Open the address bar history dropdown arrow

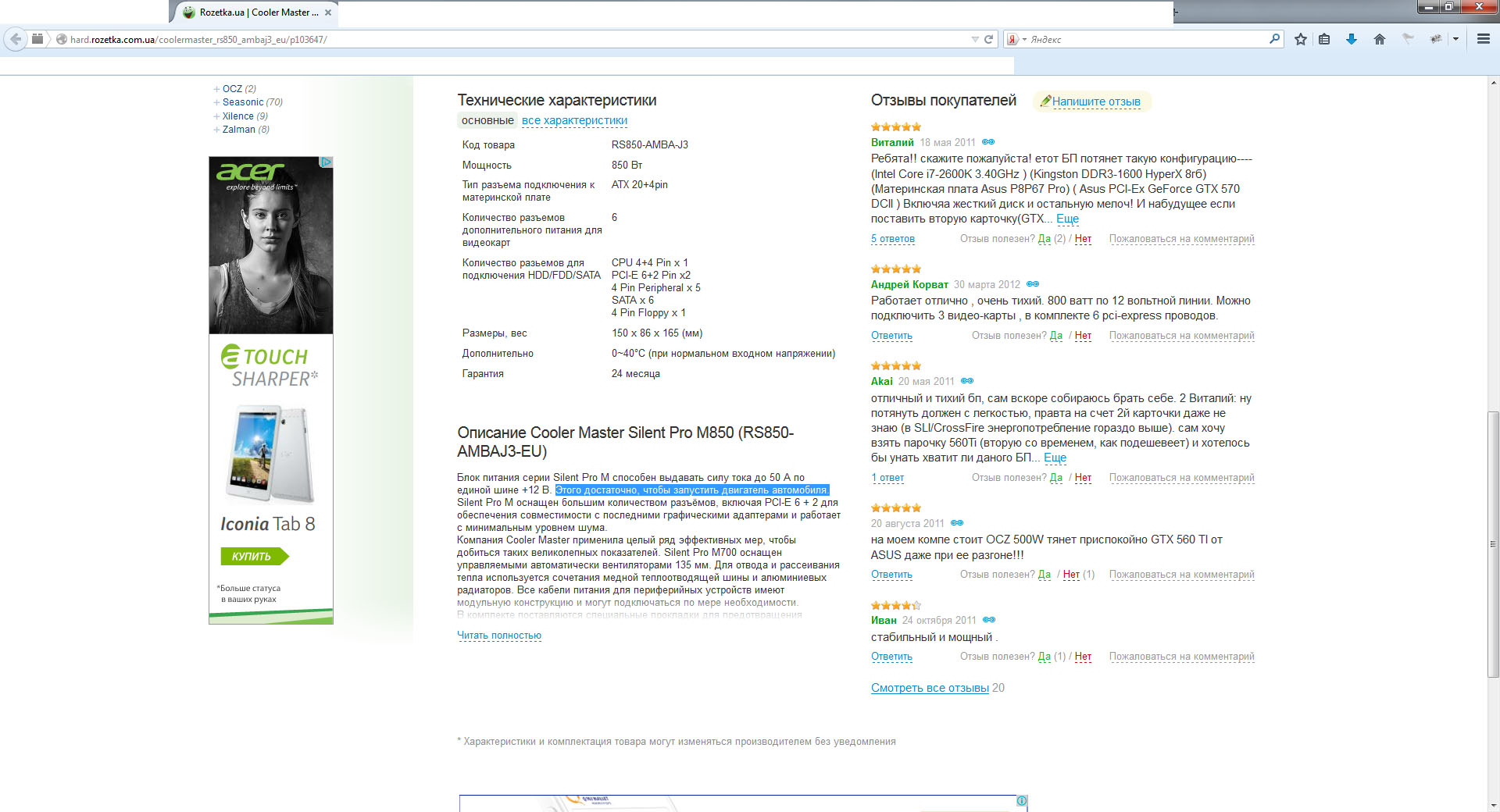tap(974, 39)
